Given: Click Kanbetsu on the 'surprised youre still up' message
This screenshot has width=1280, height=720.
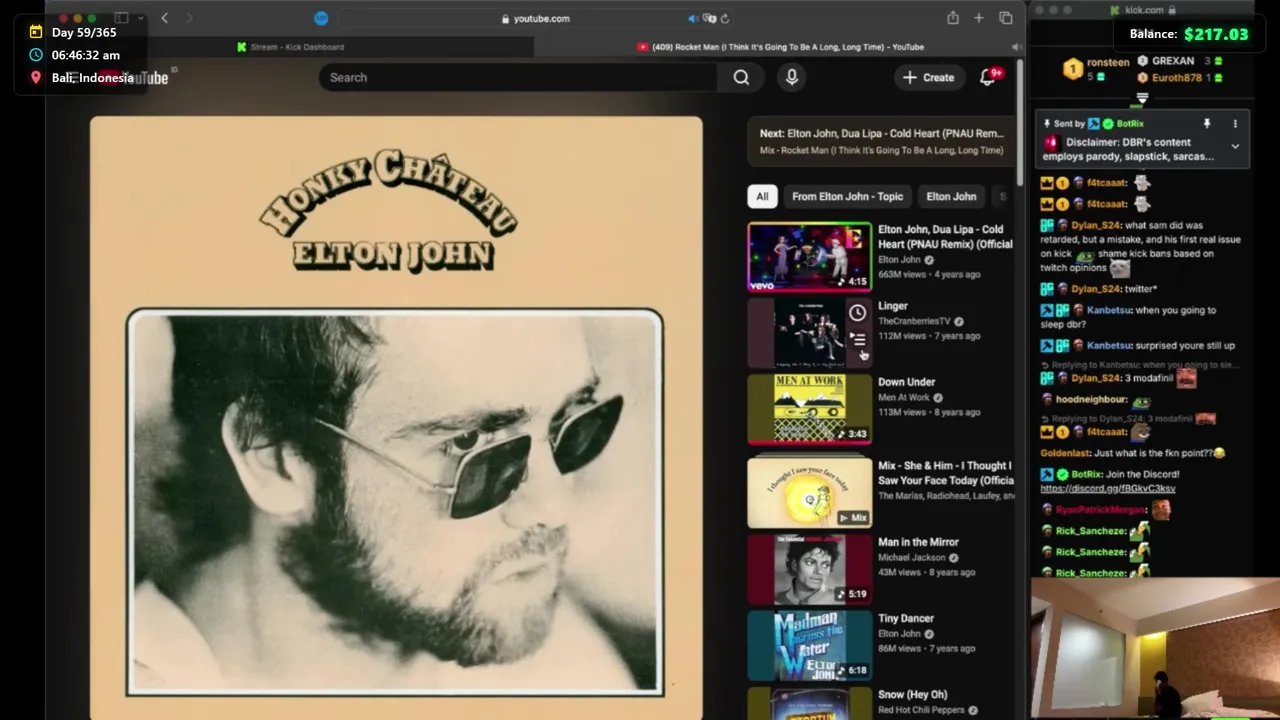Looking at the screenshot, I should pos(1109,345).
